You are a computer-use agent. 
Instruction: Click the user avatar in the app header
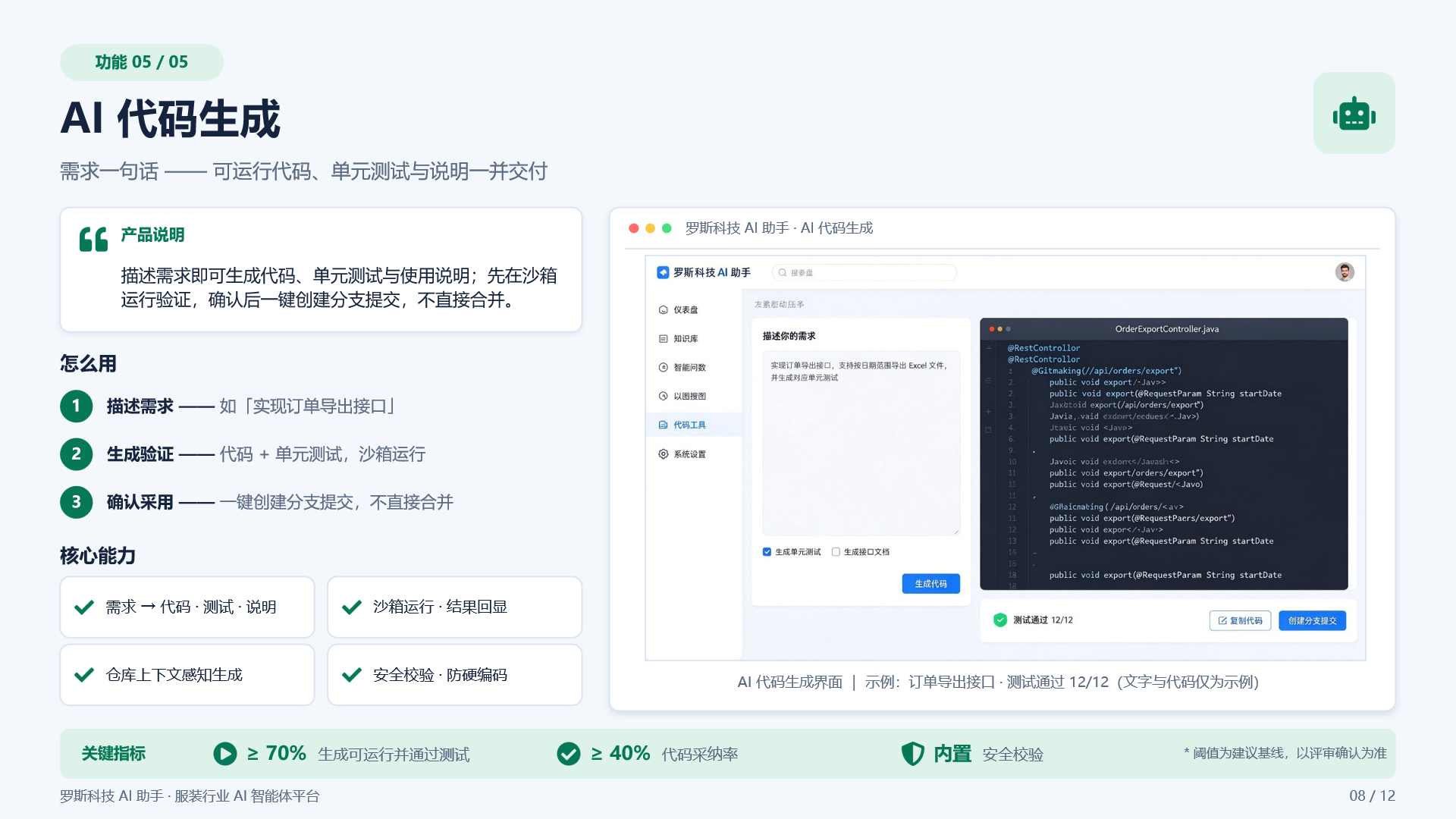pyautogui.click(x=1345, y=272)
